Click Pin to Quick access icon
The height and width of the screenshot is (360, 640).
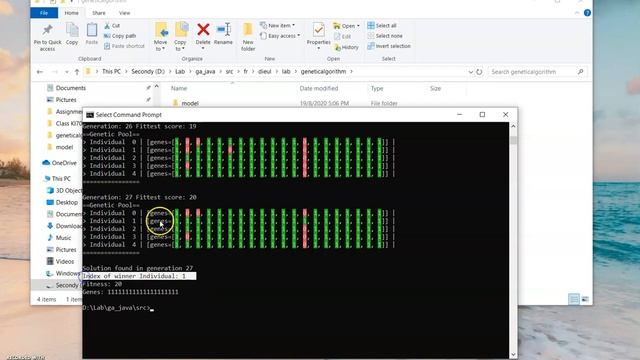47,30
